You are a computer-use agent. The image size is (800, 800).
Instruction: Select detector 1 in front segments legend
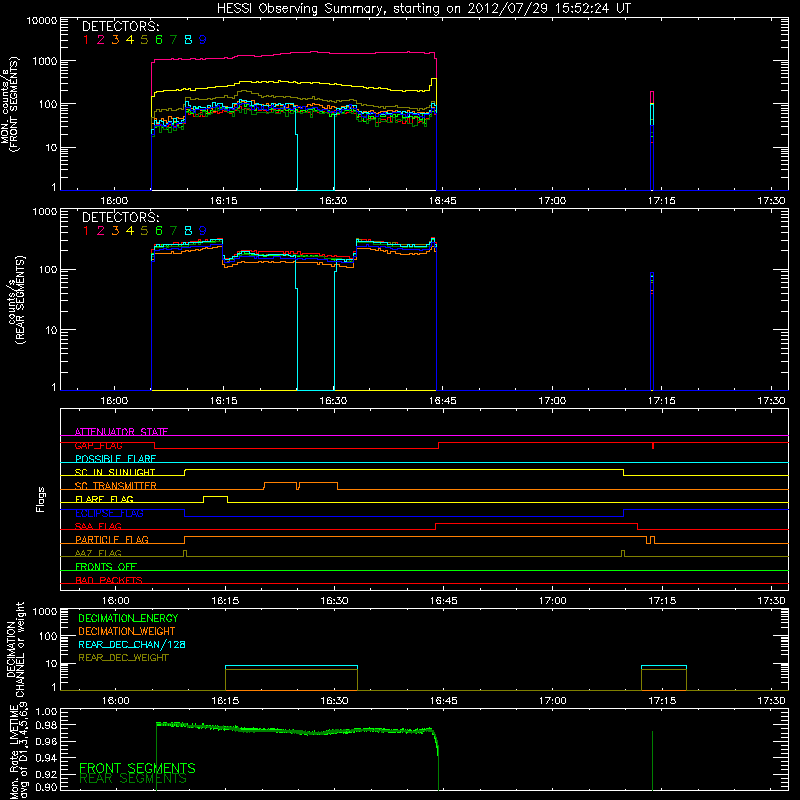[x=86, y=40]
